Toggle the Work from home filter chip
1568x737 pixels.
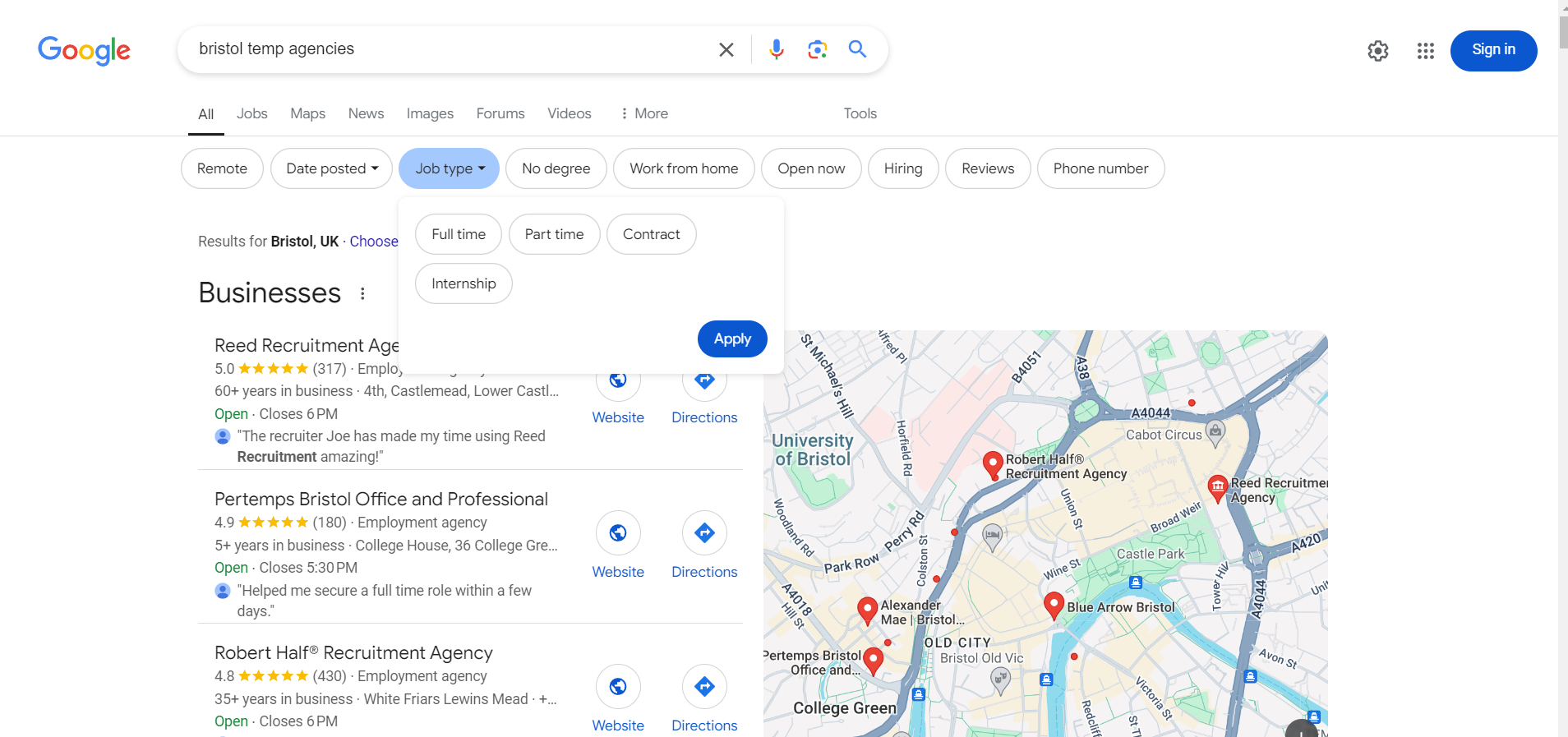click(x=684, y=168)
